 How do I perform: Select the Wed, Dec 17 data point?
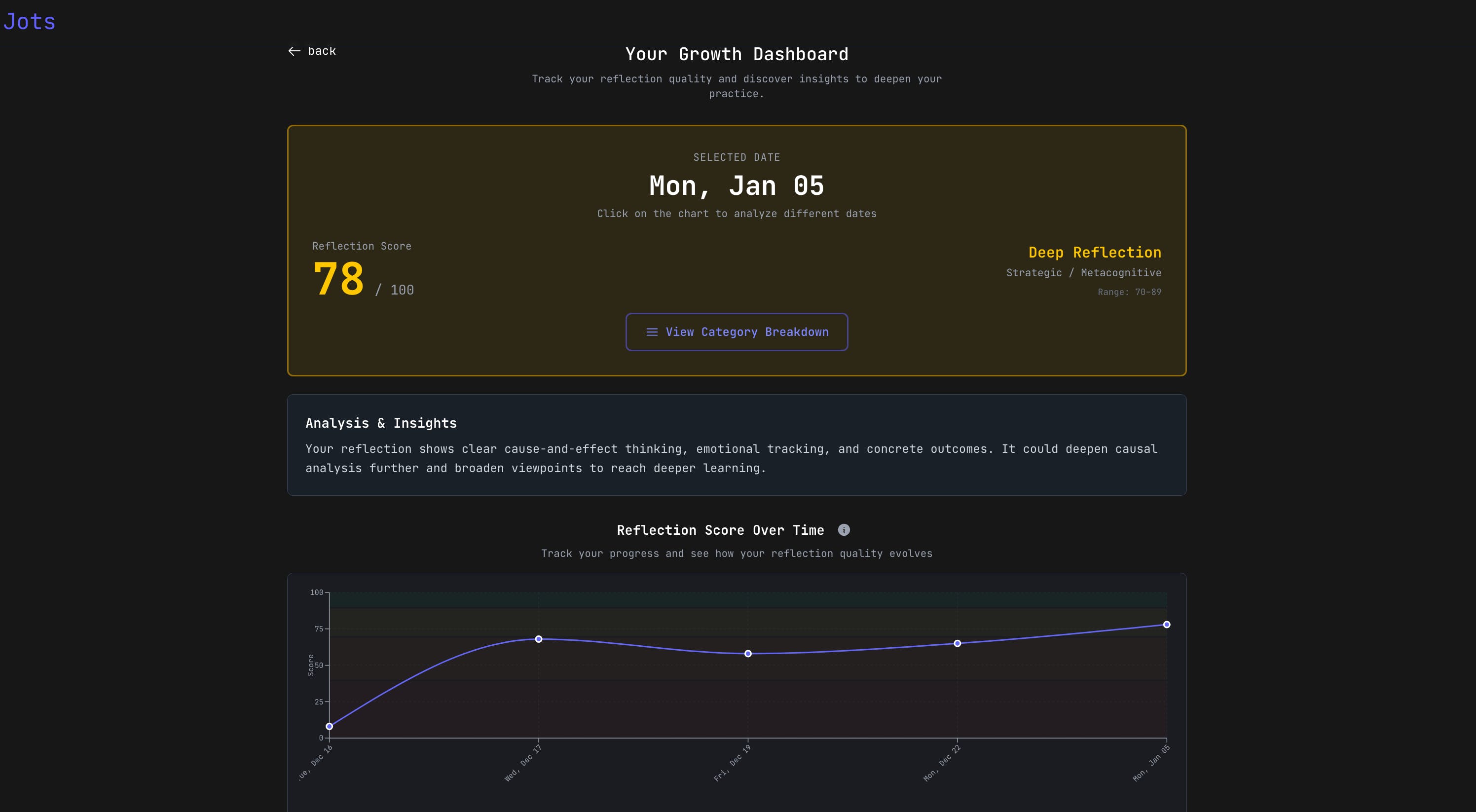click(x=539, y=639)
